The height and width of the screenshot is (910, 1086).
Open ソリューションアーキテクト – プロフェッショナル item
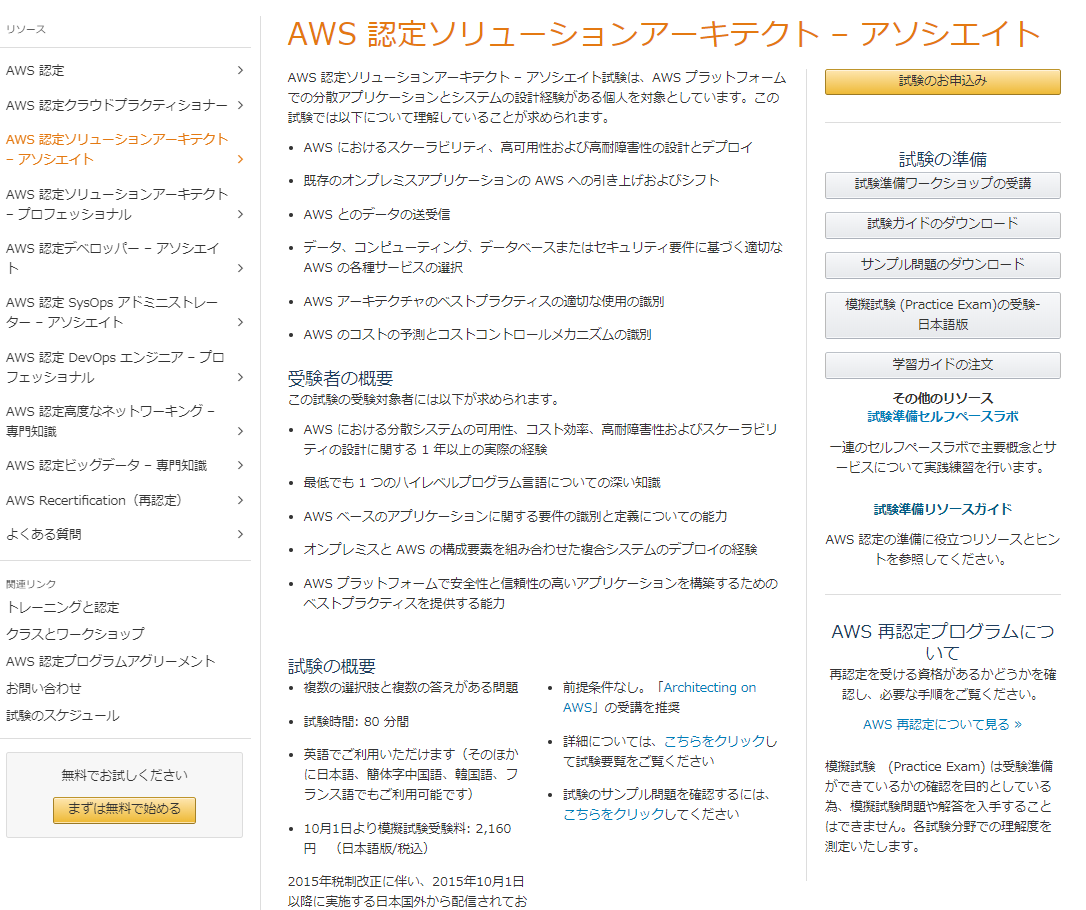[116, 204]
